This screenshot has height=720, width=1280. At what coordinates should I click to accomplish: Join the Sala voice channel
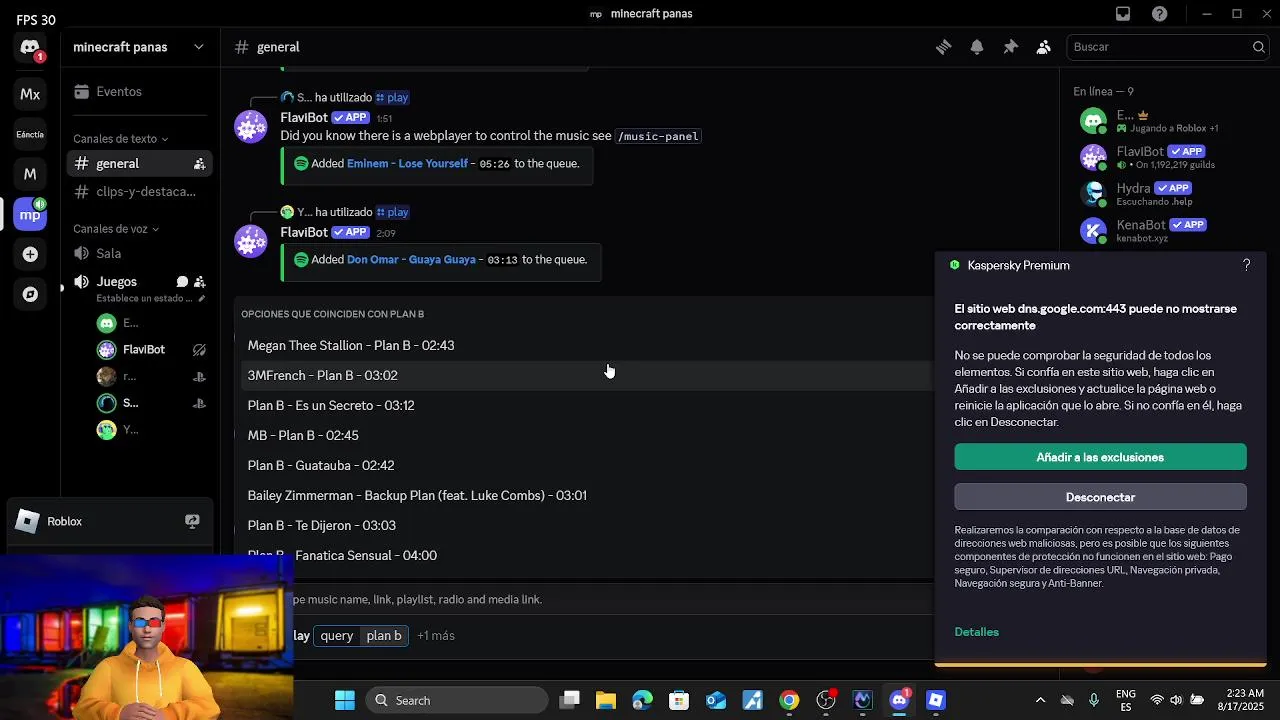pyautogui.click(x=138, y=253)
